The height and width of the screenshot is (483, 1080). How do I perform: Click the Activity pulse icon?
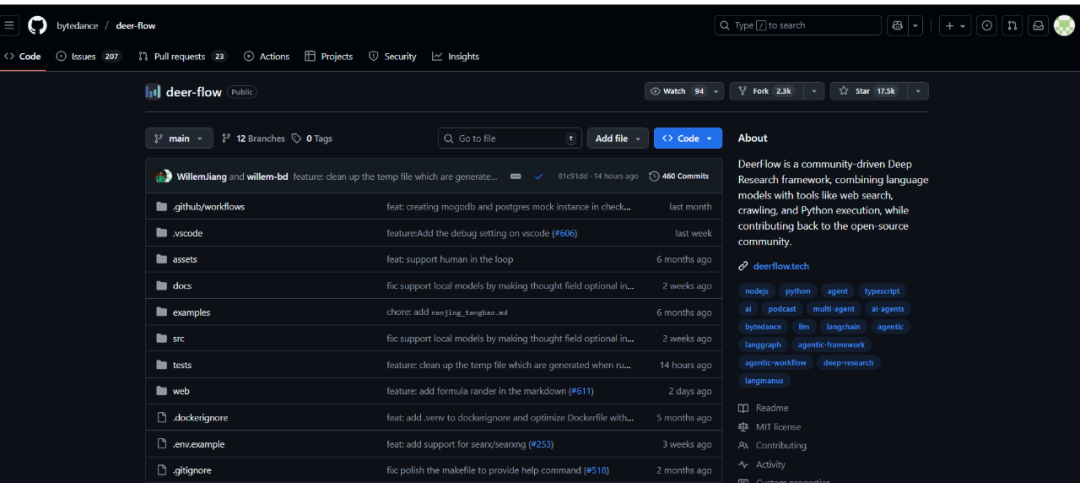point(743,464)
